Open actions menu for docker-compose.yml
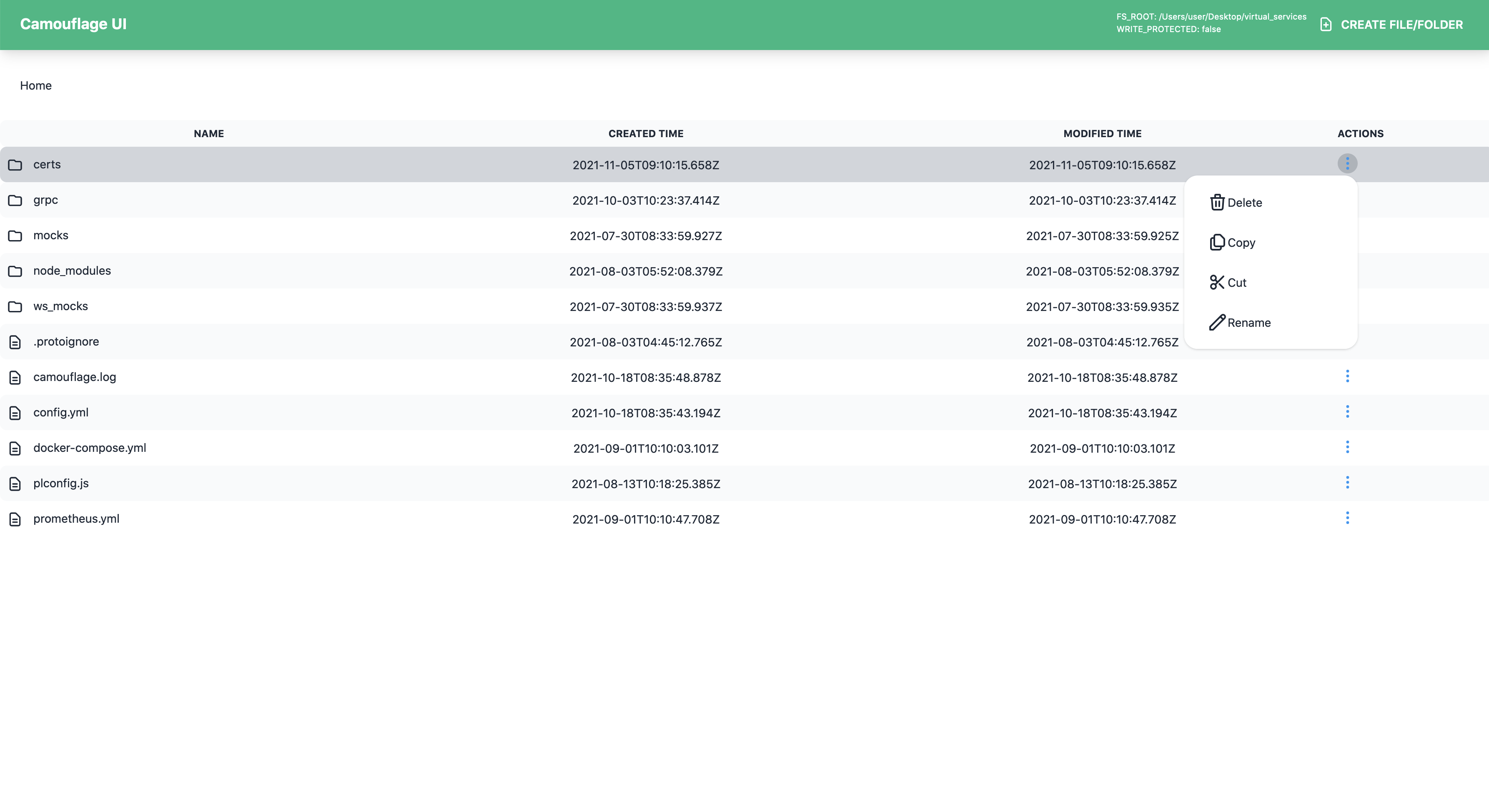 (x=1347, y=447)
